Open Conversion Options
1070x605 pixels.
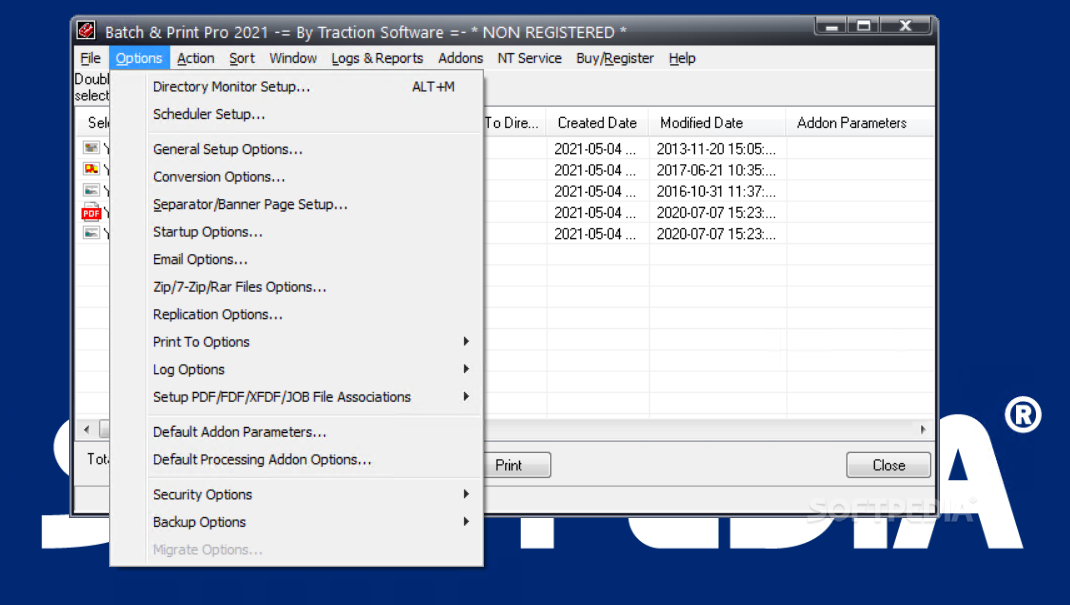296,177
